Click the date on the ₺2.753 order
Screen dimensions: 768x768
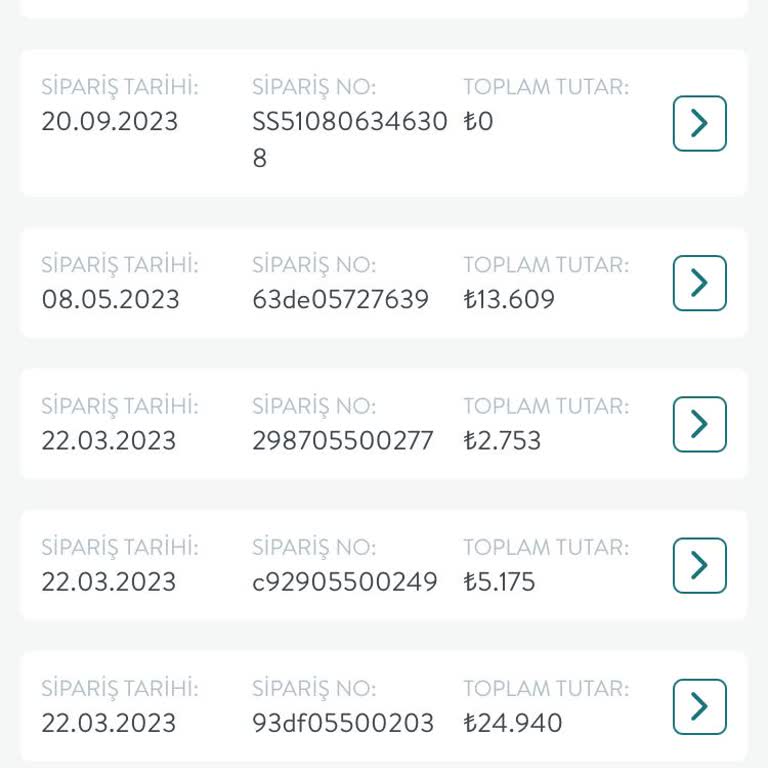tap(109, 440)
